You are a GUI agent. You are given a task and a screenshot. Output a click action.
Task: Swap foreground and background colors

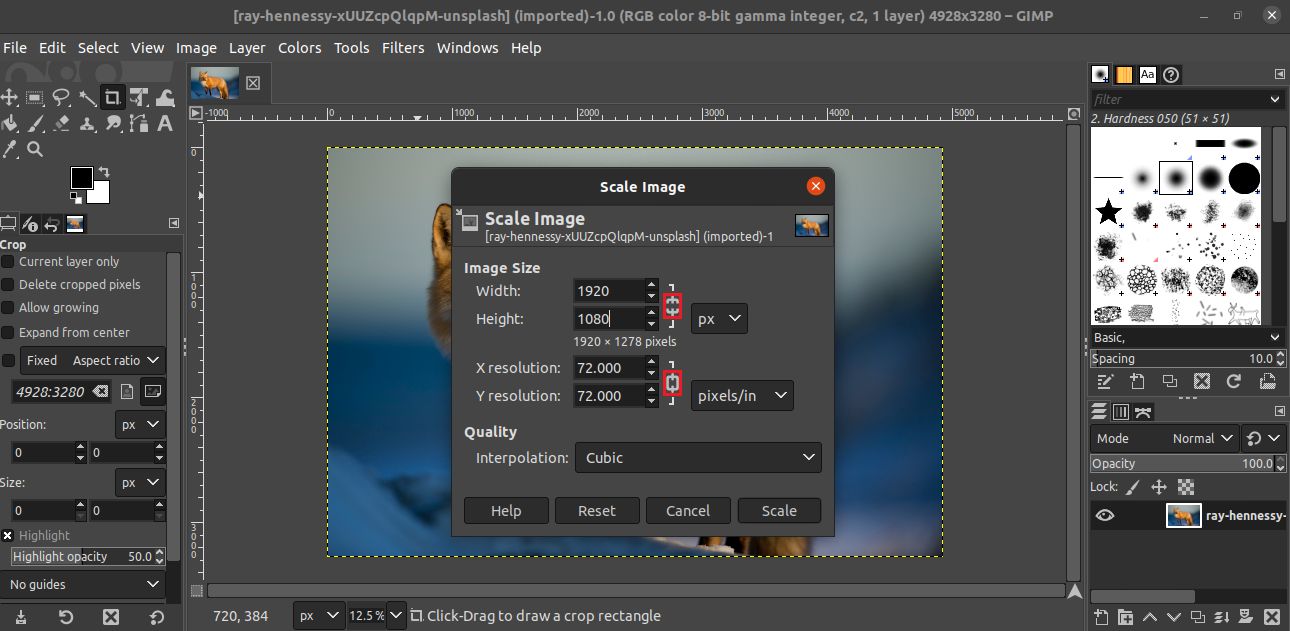click(x=103, y=171)
